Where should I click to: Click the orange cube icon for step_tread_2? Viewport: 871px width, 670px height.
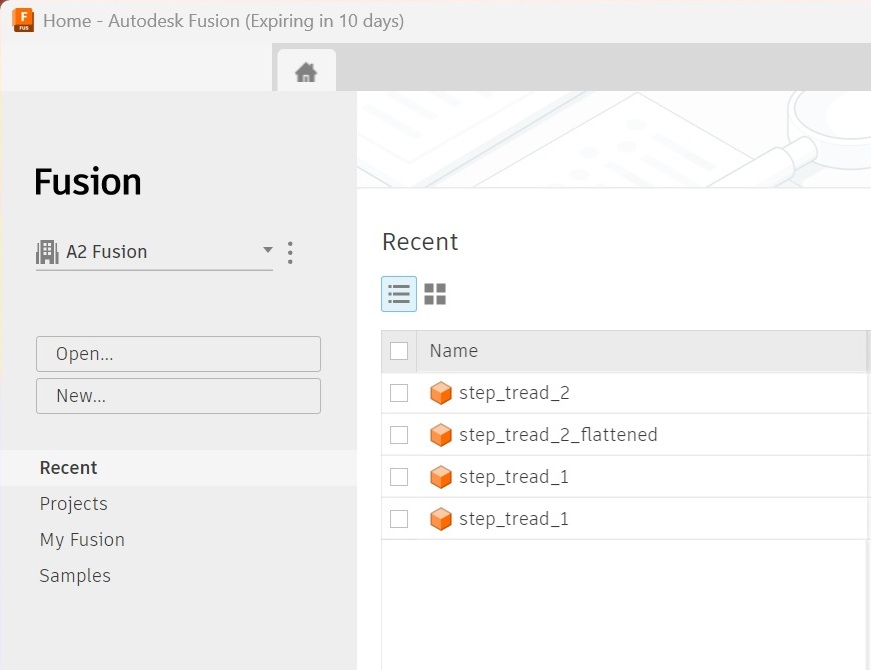(x=440, y=393)
